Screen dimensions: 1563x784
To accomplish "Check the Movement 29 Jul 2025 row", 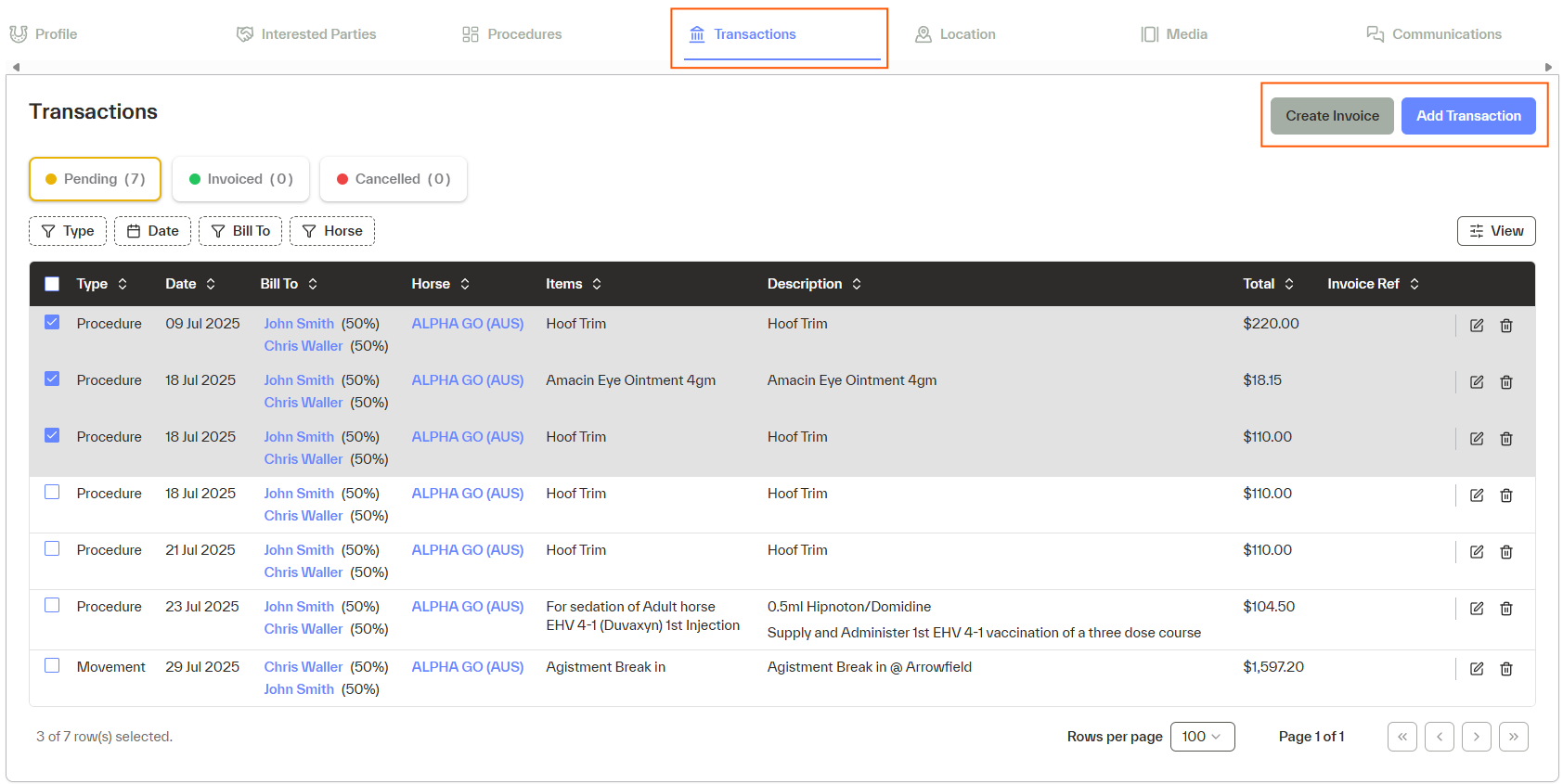I will pyautogui.click(x=52, y=666).
